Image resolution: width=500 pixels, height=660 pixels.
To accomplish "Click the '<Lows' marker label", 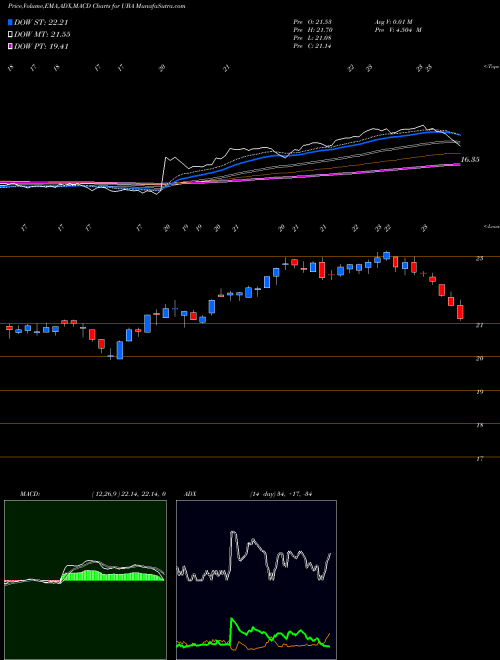I will 491,226.
